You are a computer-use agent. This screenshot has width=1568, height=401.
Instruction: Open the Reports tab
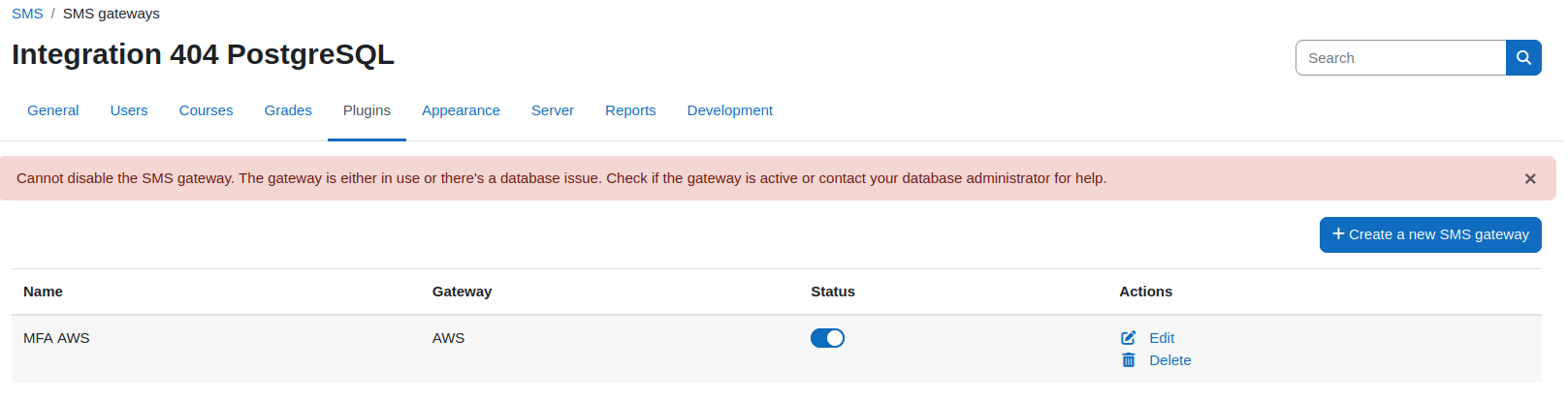[x=630, y=110]
